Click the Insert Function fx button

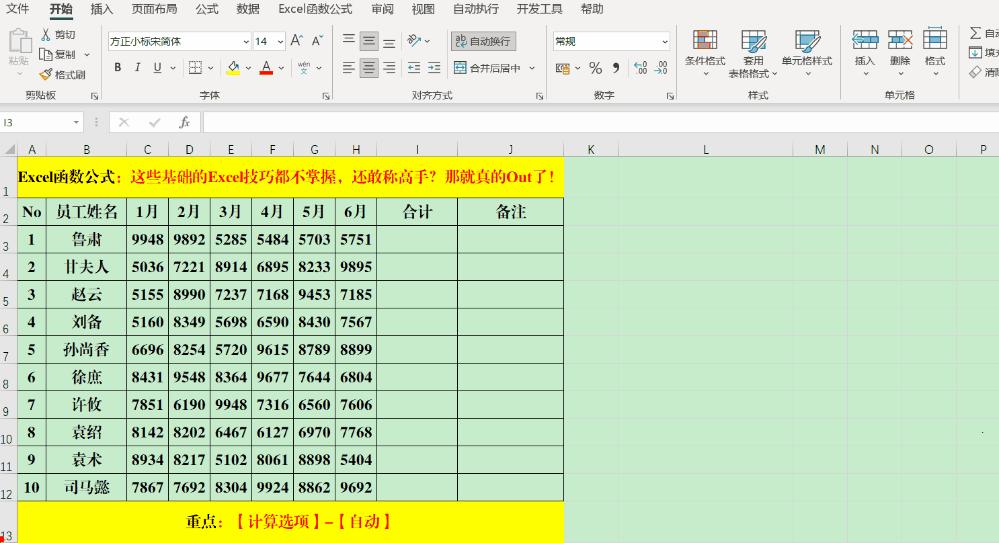tap(184, 122)
